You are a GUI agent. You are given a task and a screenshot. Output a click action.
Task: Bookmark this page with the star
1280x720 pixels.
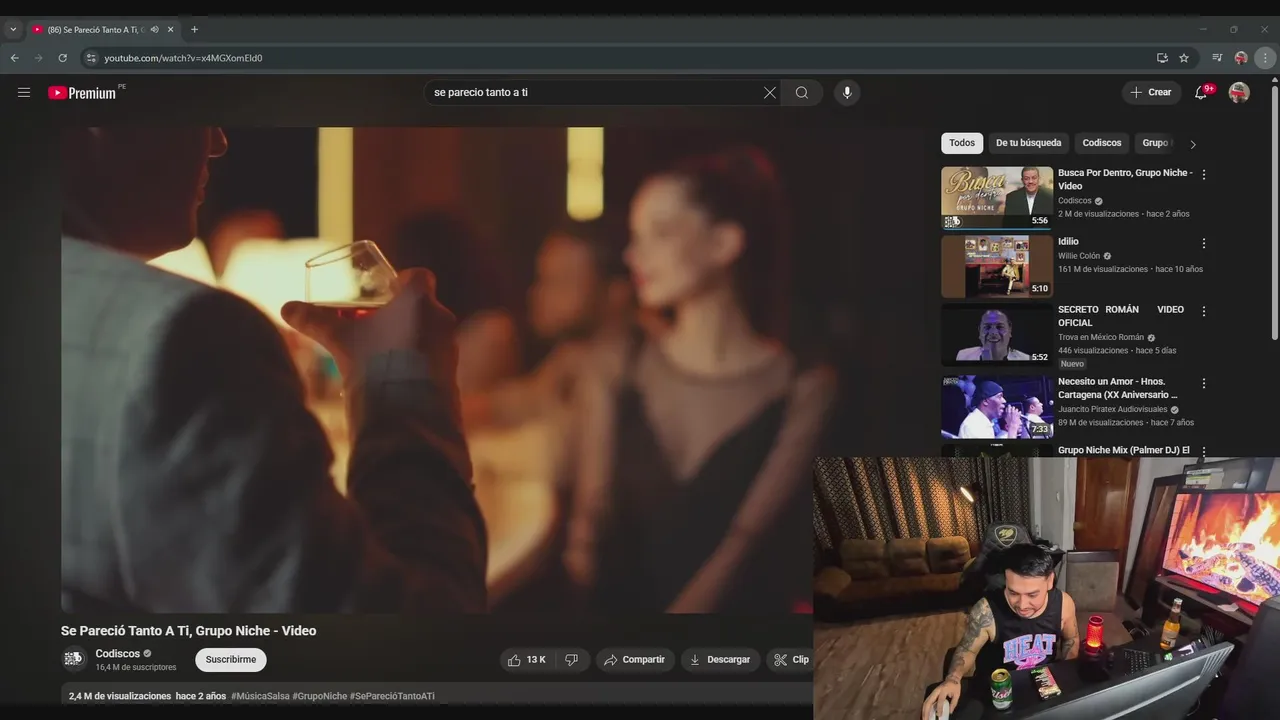tap(1184, 58)
